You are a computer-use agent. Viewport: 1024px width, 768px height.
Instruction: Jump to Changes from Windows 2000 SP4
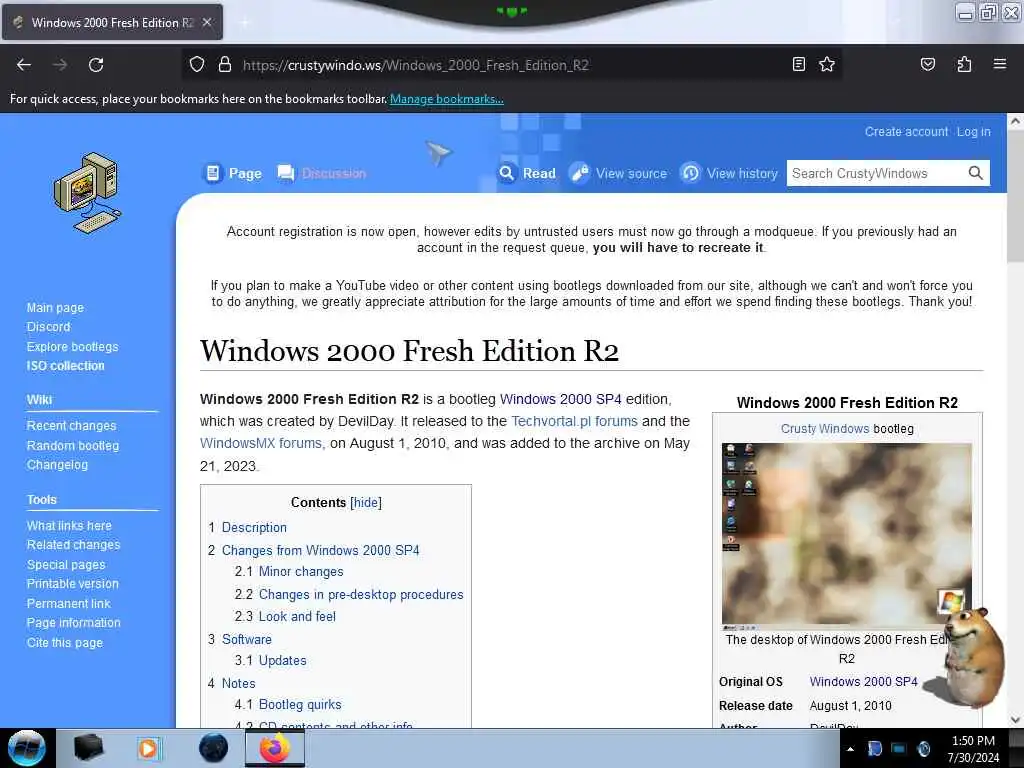click(321, 551)
